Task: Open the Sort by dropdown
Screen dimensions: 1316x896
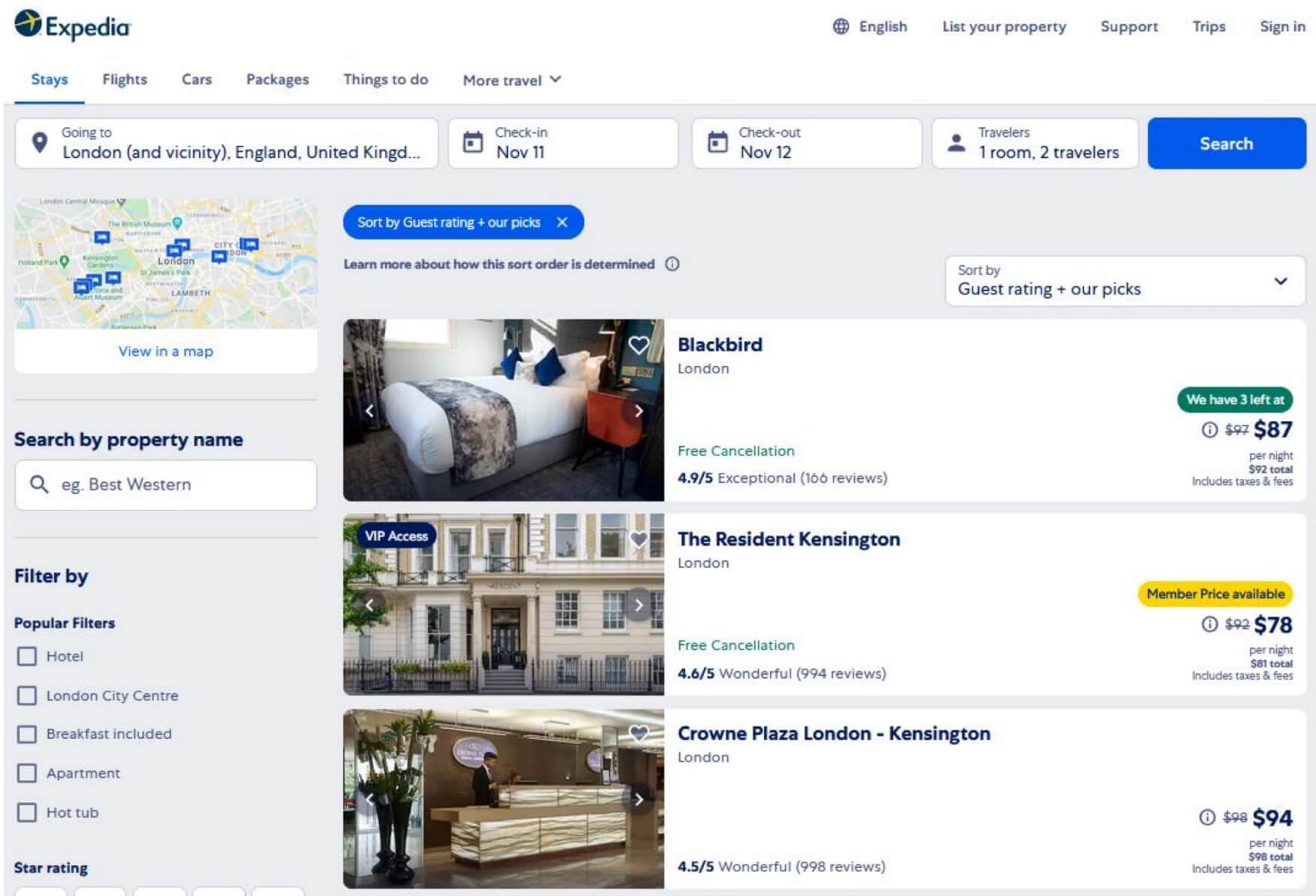Action: [1125, 281]
